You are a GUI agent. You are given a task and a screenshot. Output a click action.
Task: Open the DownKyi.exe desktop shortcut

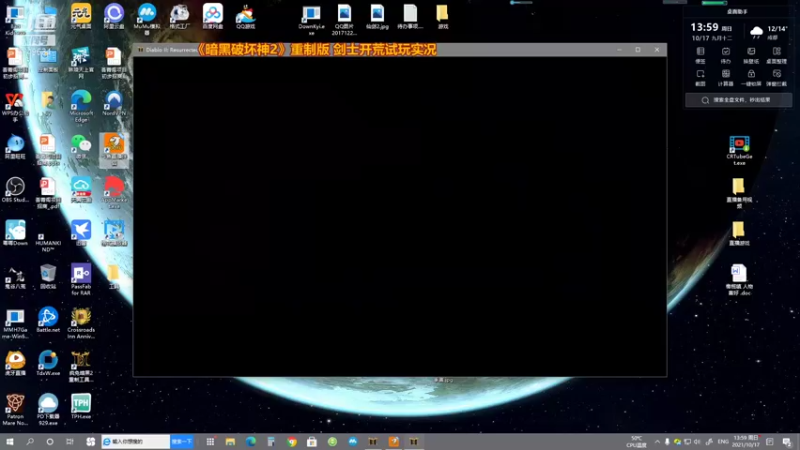pos(311,20)
